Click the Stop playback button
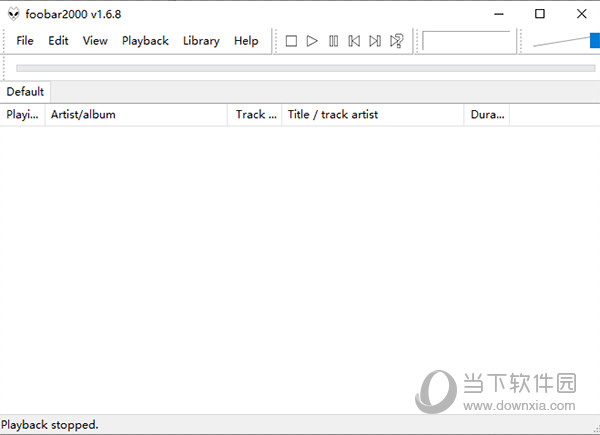This screenshot has width=600, height=435. (291, 41)
